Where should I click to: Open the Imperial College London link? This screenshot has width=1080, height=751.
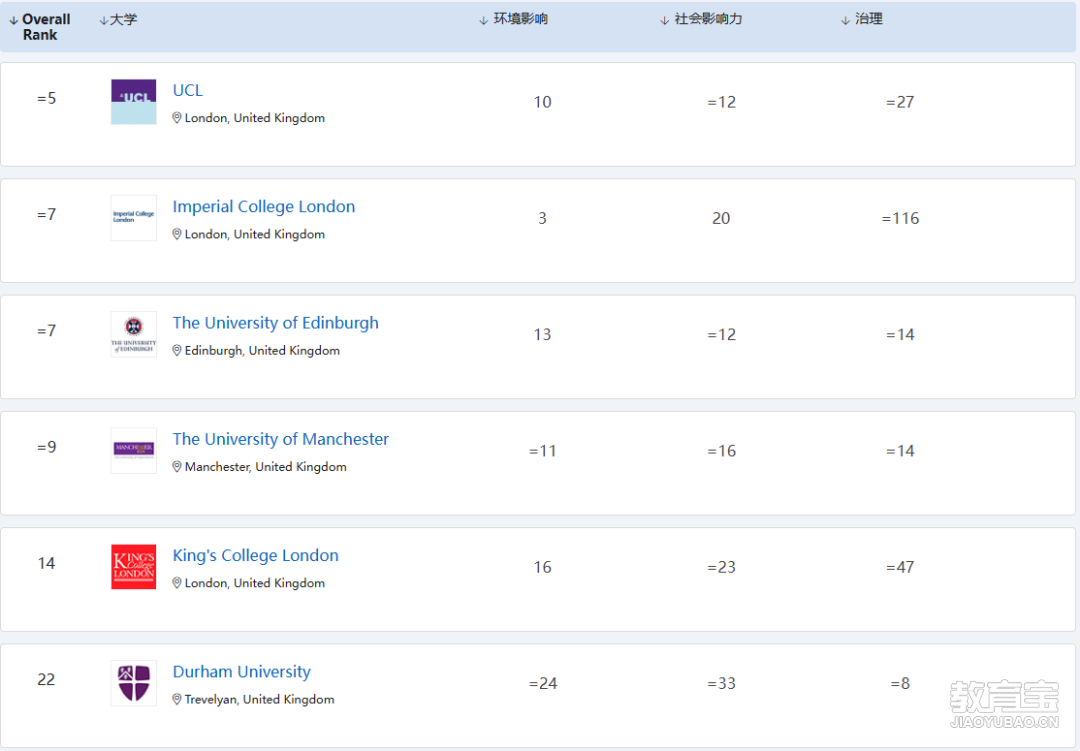coord(264,207)
